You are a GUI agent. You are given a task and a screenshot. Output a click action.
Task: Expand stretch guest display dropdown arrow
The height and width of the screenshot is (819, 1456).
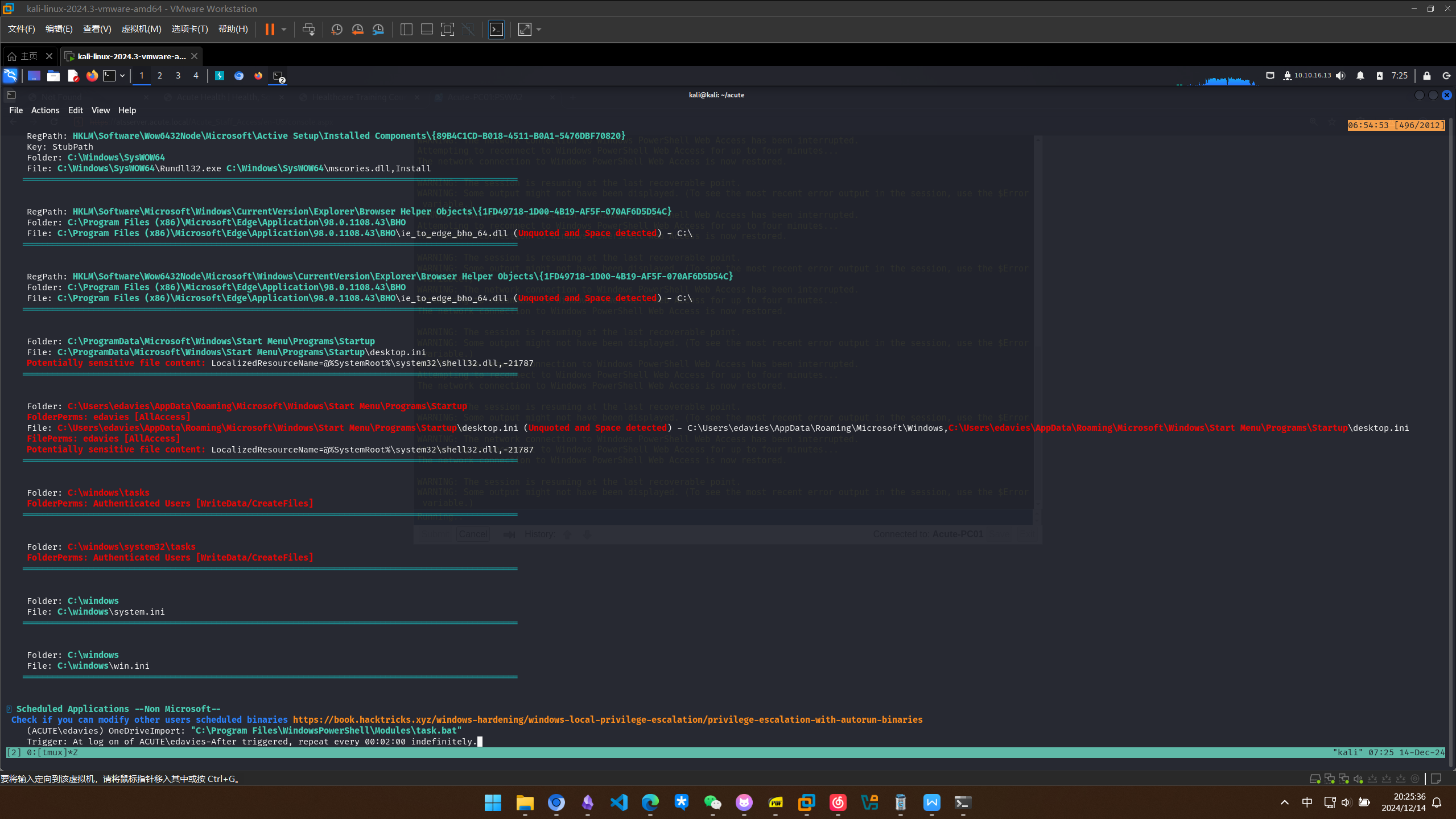click(x=539, y=29)
